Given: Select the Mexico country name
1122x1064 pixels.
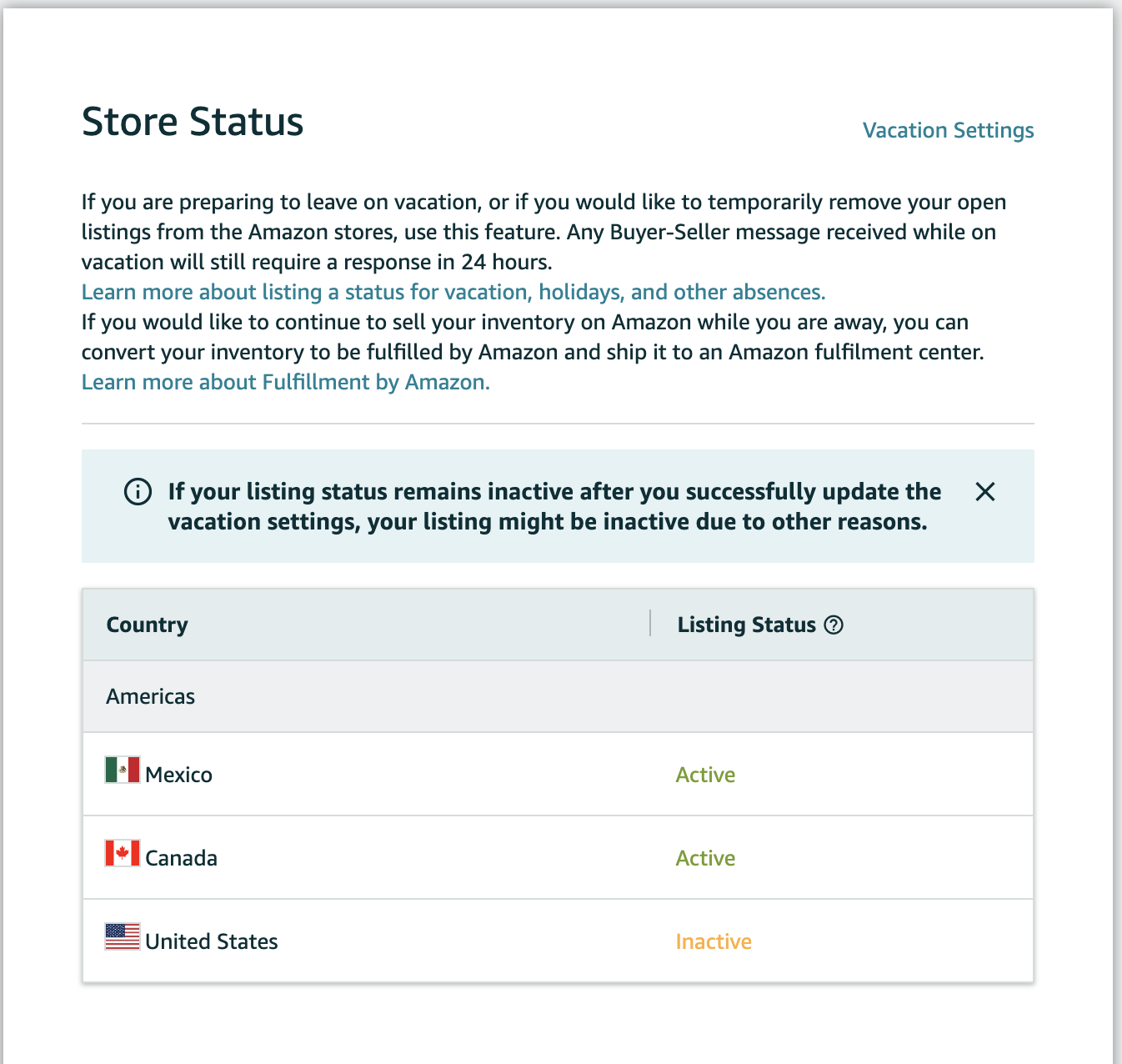Looking at the screenshot, I should click(178, 775).
